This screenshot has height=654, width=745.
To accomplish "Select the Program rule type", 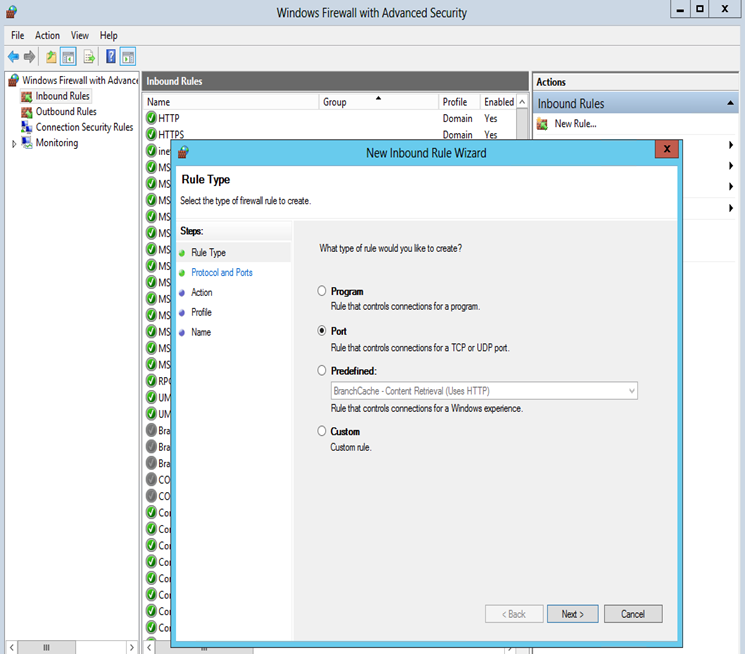I will [322, 291].
